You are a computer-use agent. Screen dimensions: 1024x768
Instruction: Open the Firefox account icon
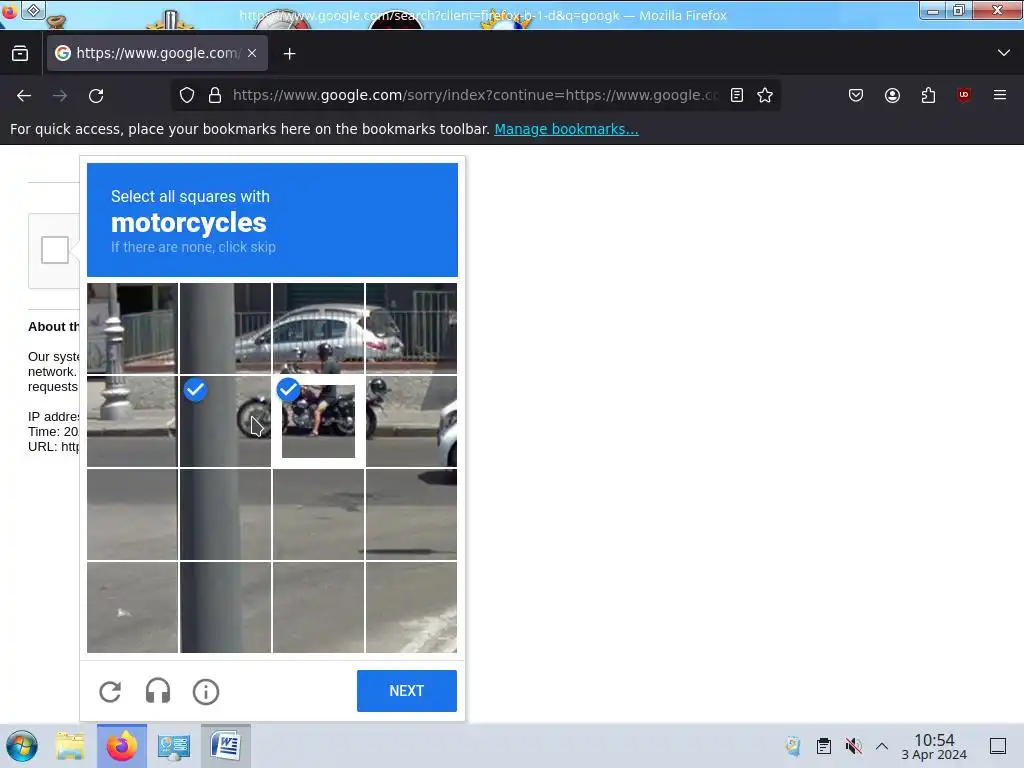pos(892,95)
